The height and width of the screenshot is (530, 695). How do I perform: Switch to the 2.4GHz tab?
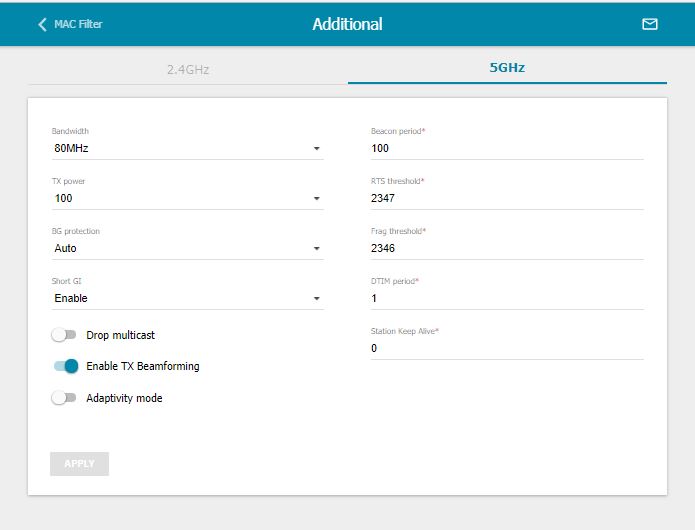(188, 69)
